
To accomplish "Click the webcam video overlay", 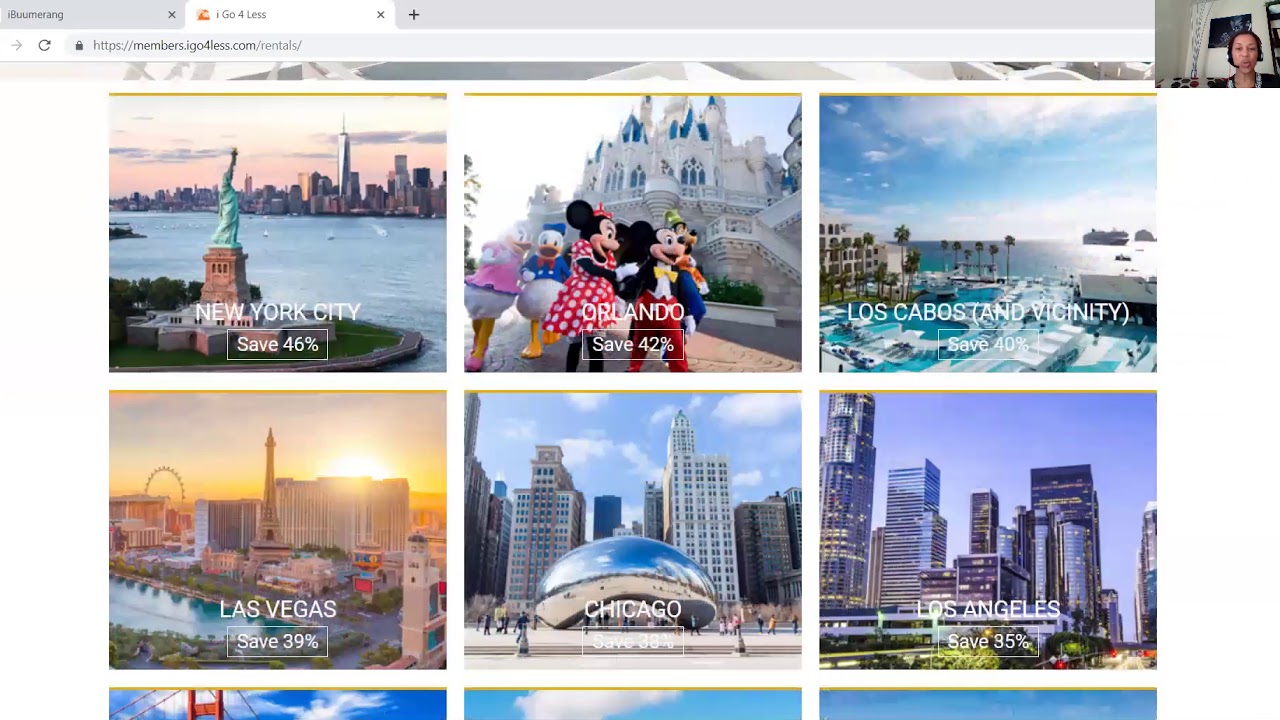I will [x=1217, y=44].
